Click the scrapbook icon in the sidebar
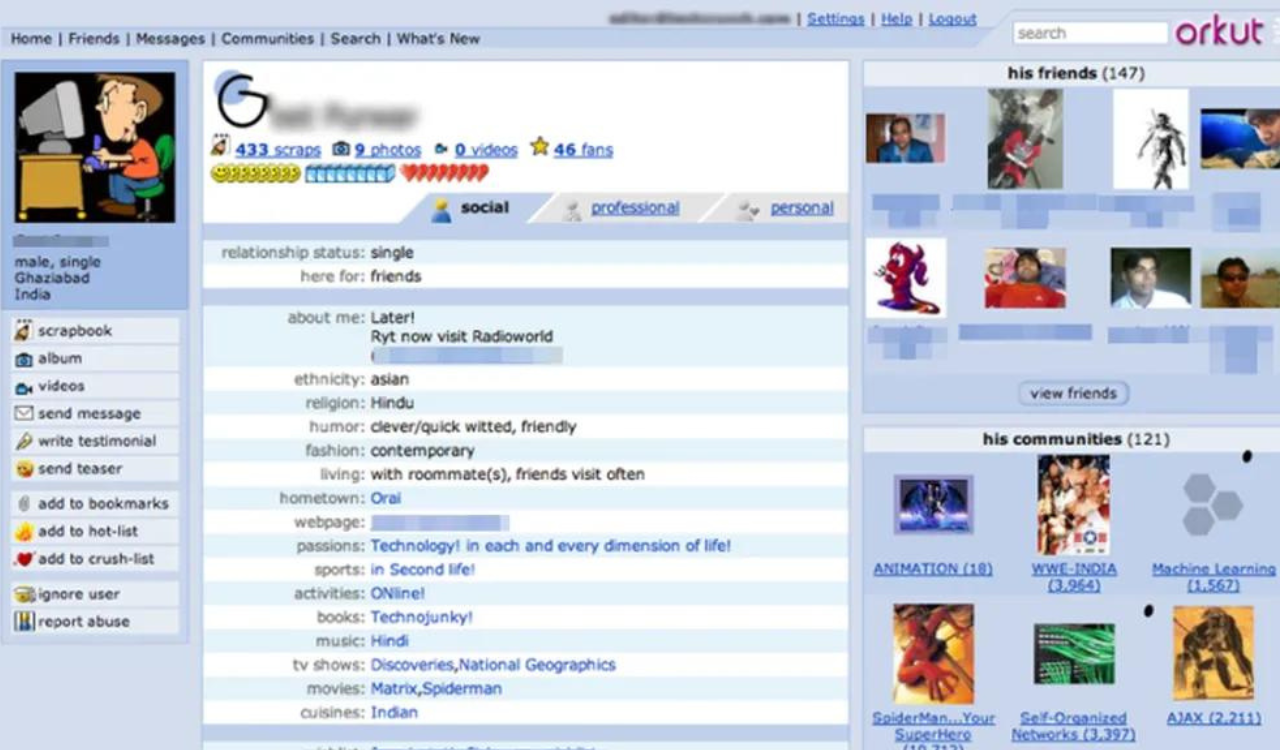The width and height of the screenshot is (1280, 750). pos(23,331)
